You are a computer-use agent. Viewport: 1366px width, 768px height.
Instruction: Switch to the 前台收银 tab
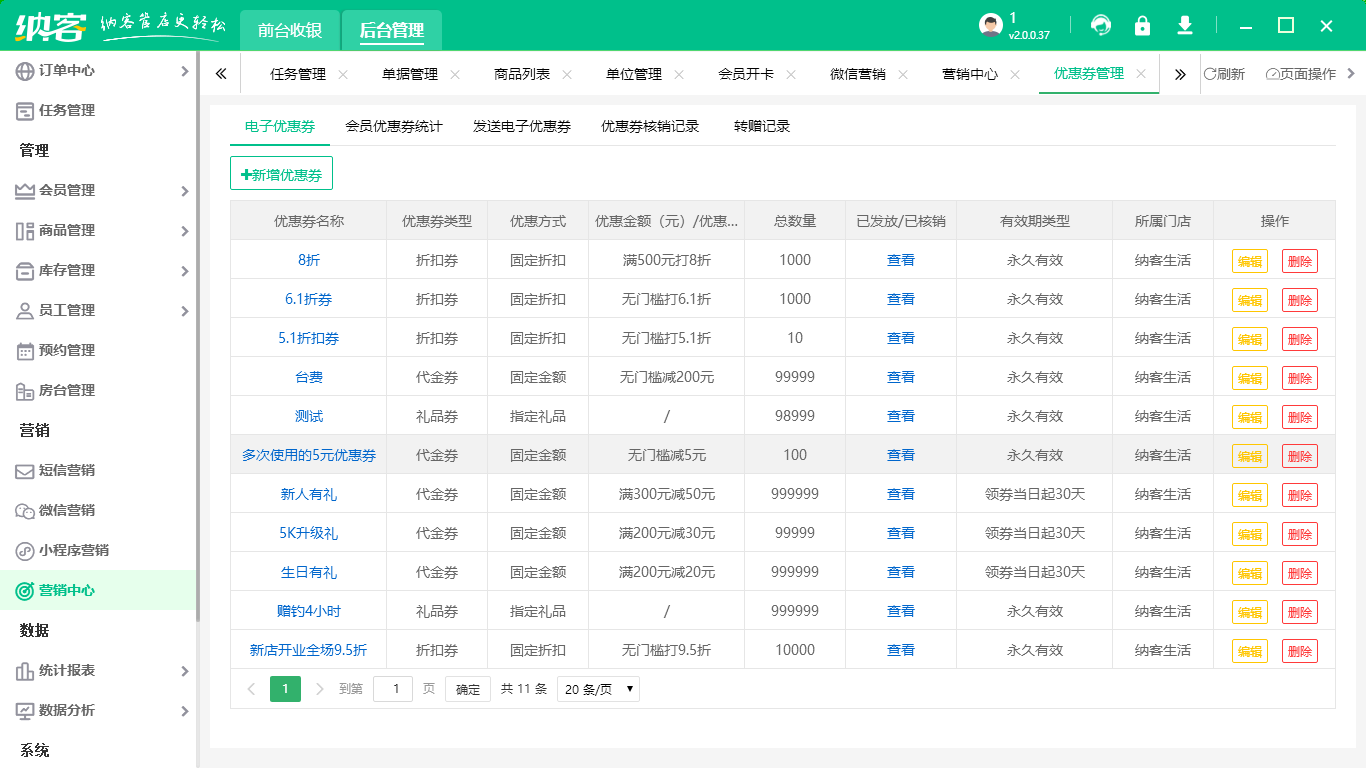(290, 31)
